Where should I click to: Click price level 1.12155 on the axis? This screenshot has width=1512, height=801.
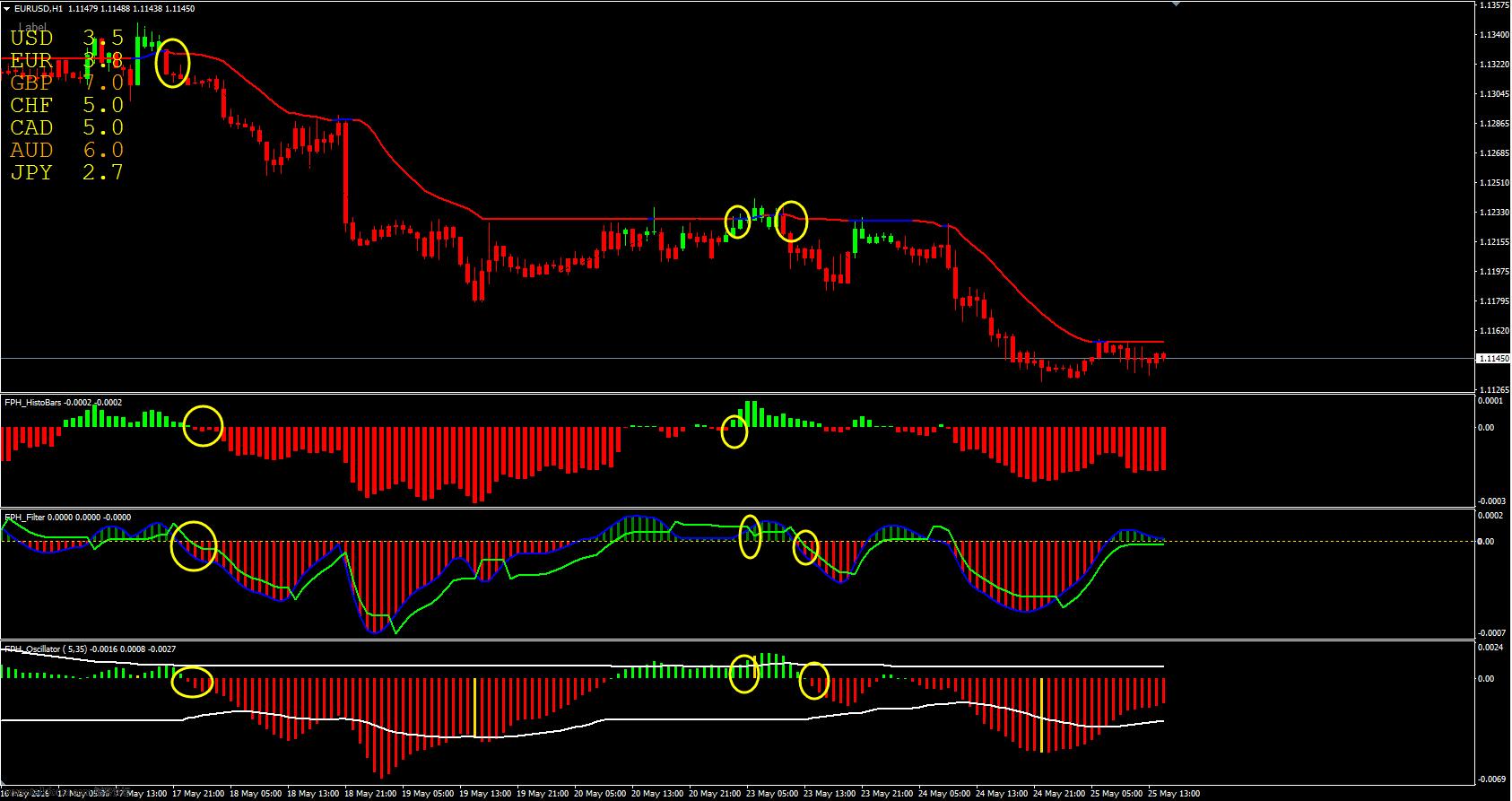tap(1493, 241)
